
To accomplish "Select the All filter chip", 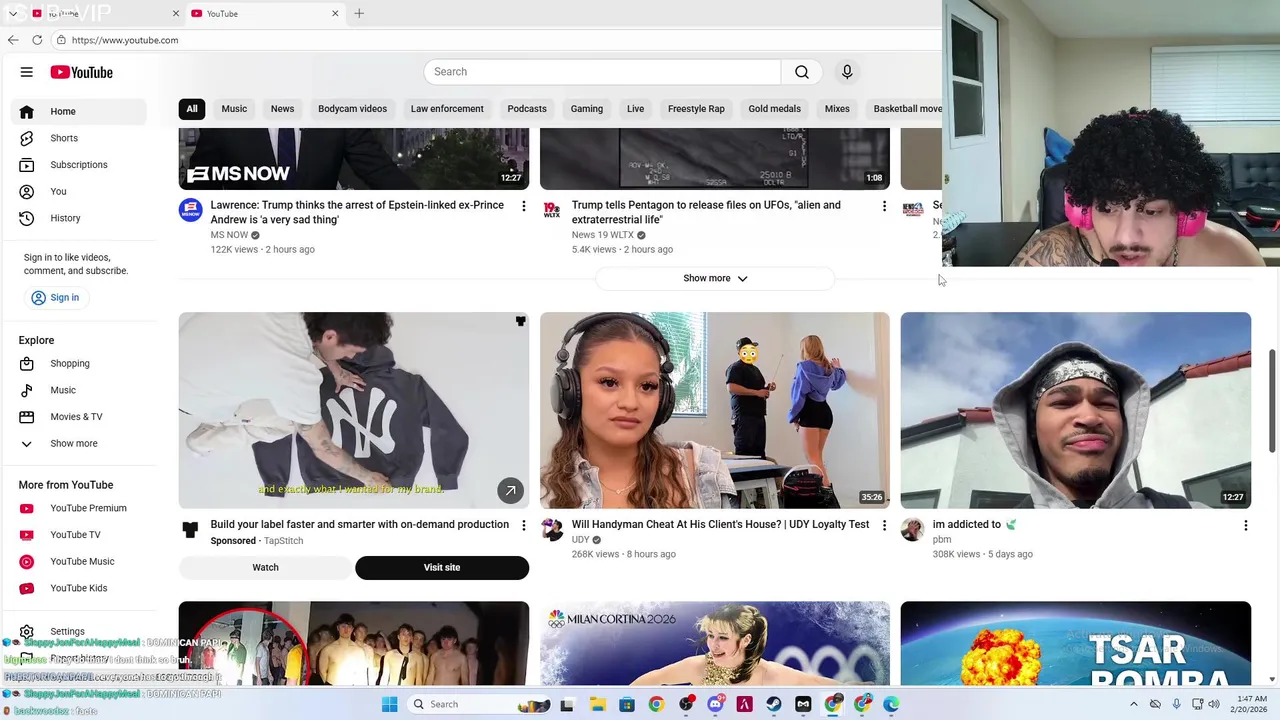I will click(192, 109).
